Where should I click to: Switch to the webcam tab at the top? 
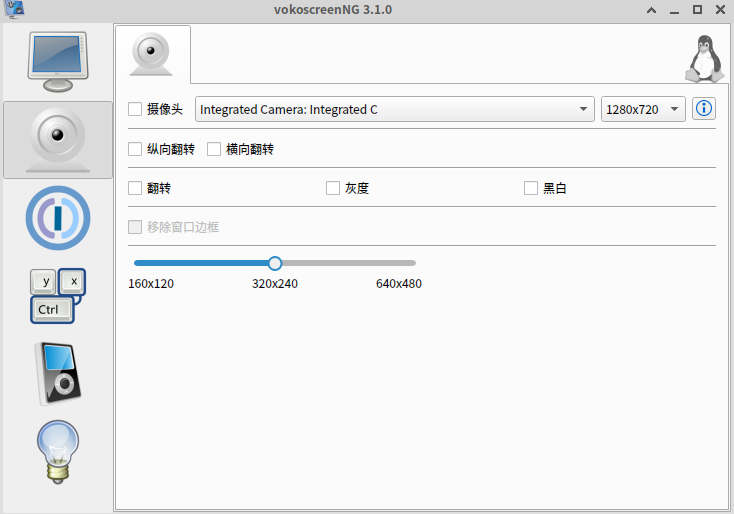(151, 54)
